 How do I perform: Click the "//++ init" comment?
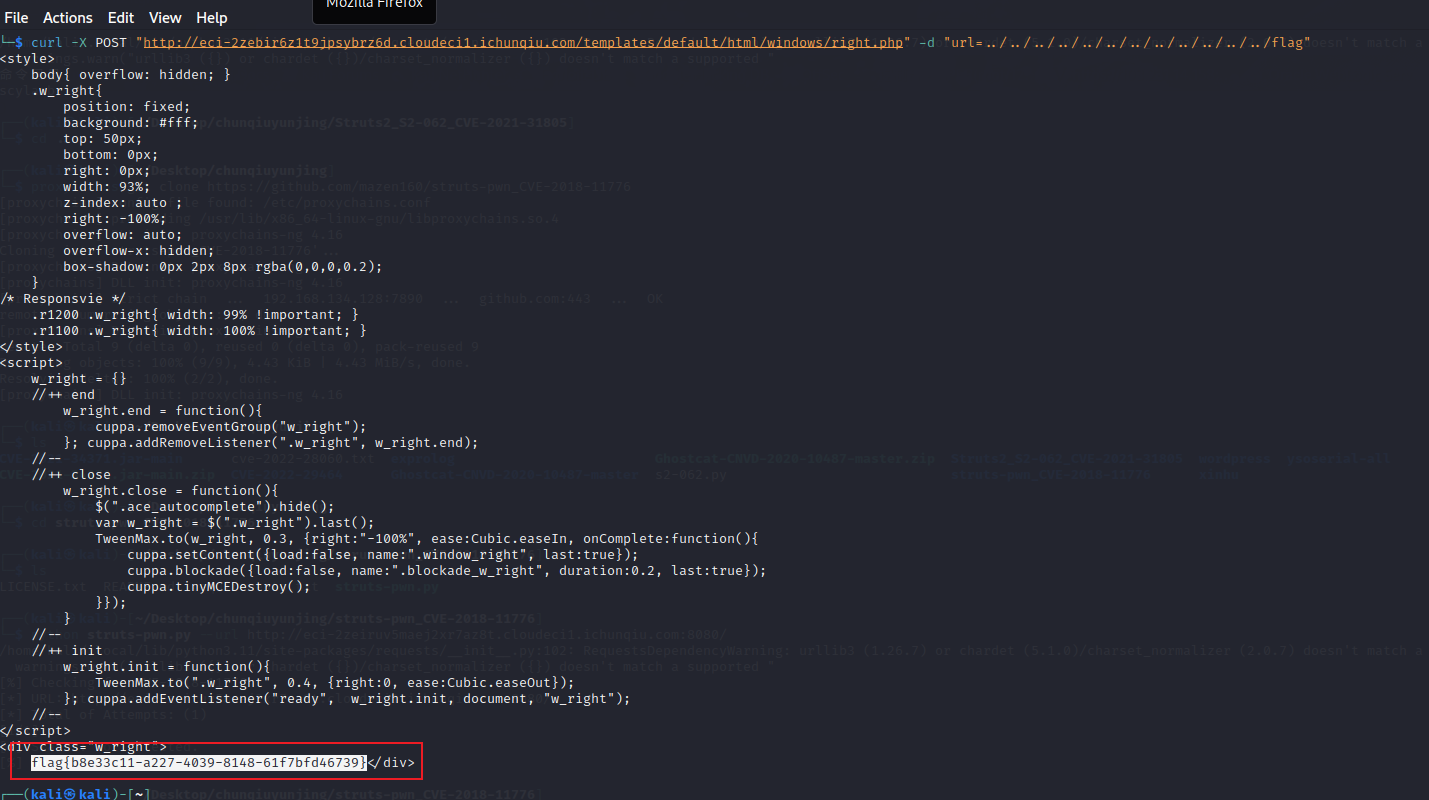(67, 651)
